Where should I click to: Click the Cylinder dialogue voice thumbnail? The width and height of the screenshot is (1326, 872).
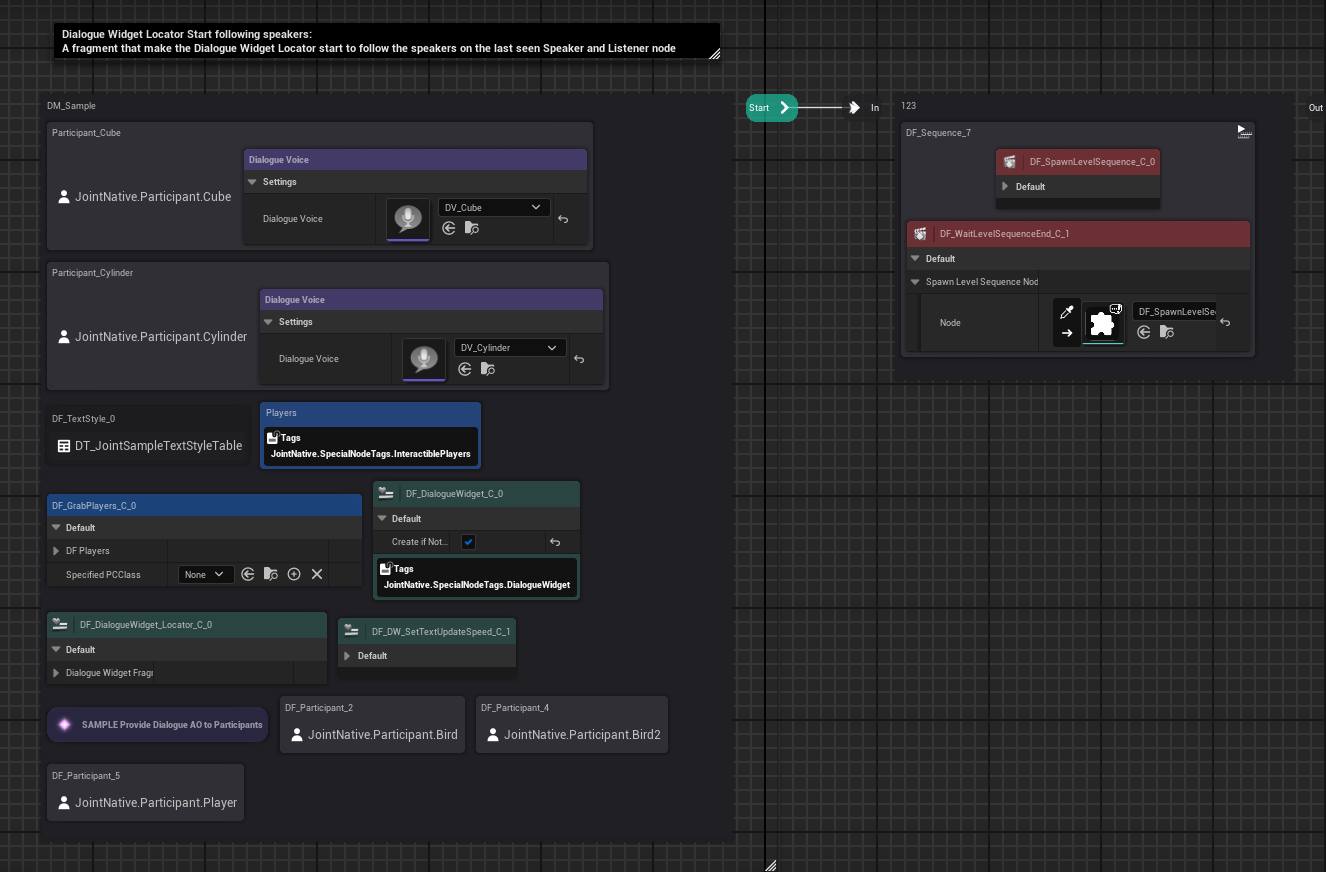424,359
